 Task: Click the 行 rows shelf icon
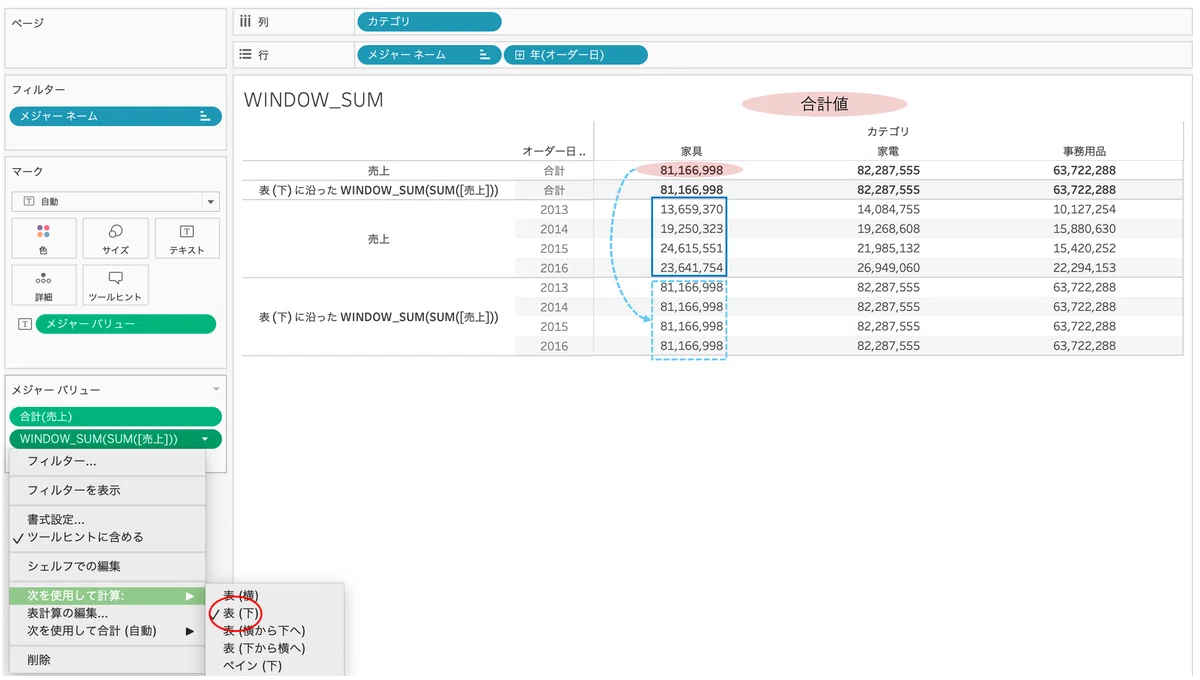[245, 55]
